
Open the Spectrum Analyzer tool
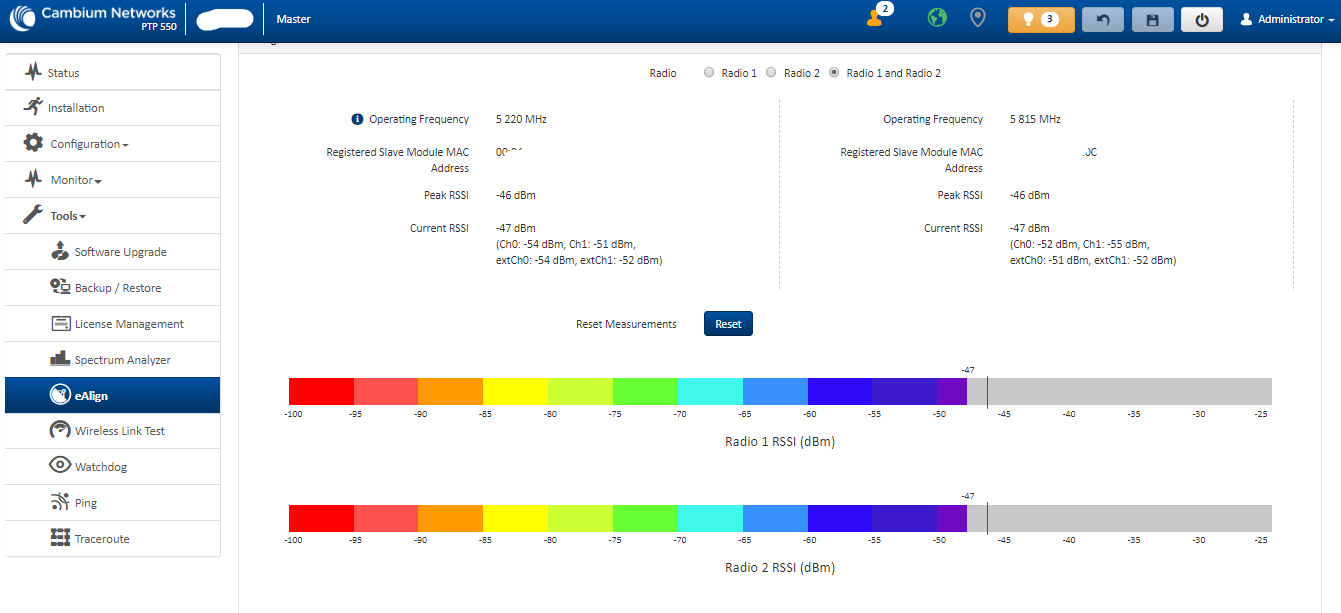click(122, 360)
